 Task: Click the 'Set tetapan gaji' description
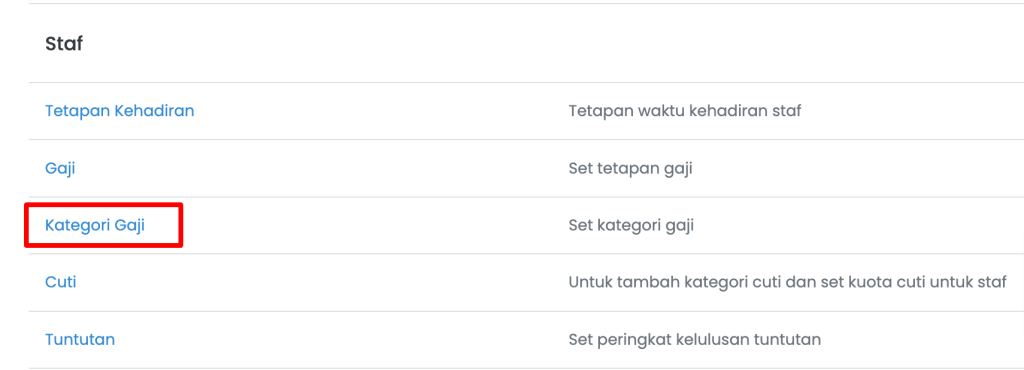click(x=630, y=169)
